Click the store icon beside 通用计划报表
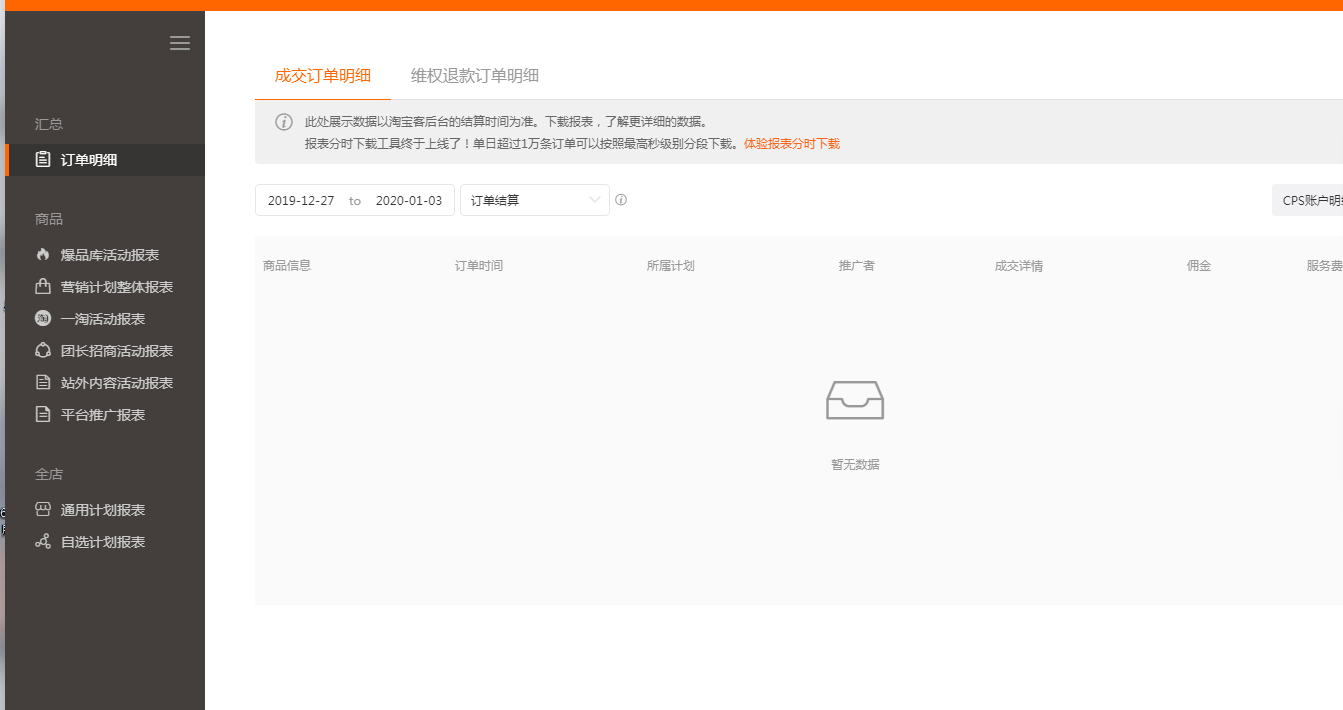Image resolution: width=1343 pixels, height=710 pixels. (43, 510)
